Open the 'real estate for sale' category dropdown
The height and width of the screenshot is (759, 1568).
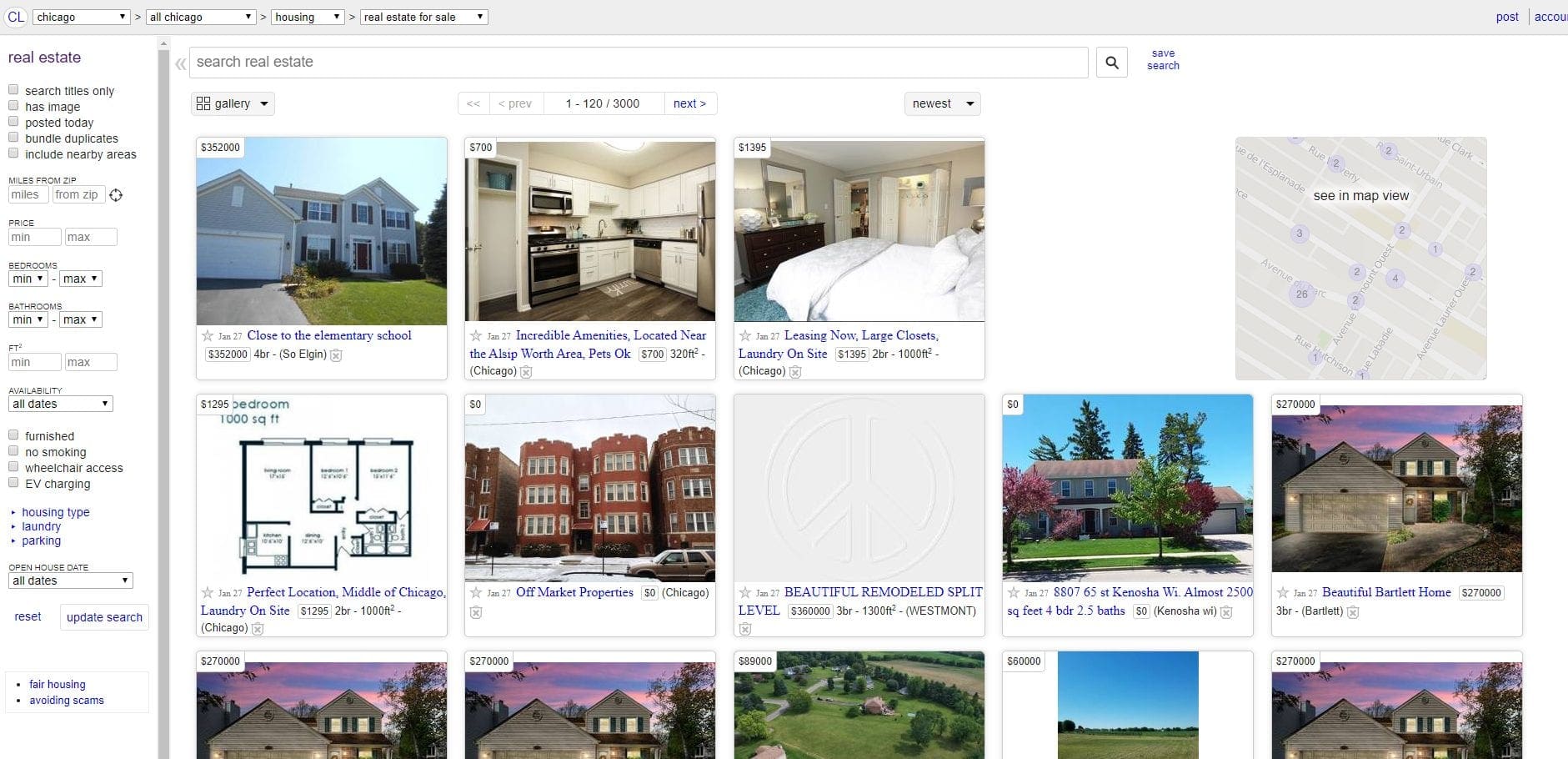tap(423, 16)
